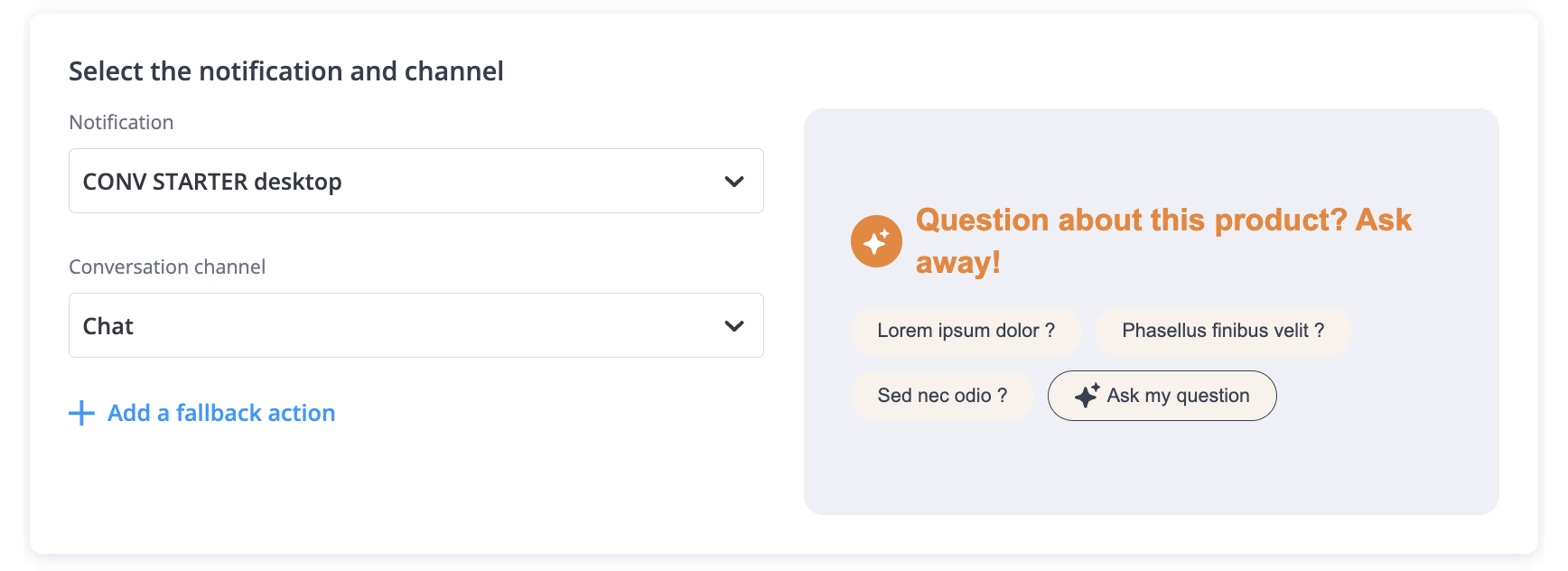Select the Lorem ipsum dolor suggestion chip

pyautogui.click(x=966, y=331)
